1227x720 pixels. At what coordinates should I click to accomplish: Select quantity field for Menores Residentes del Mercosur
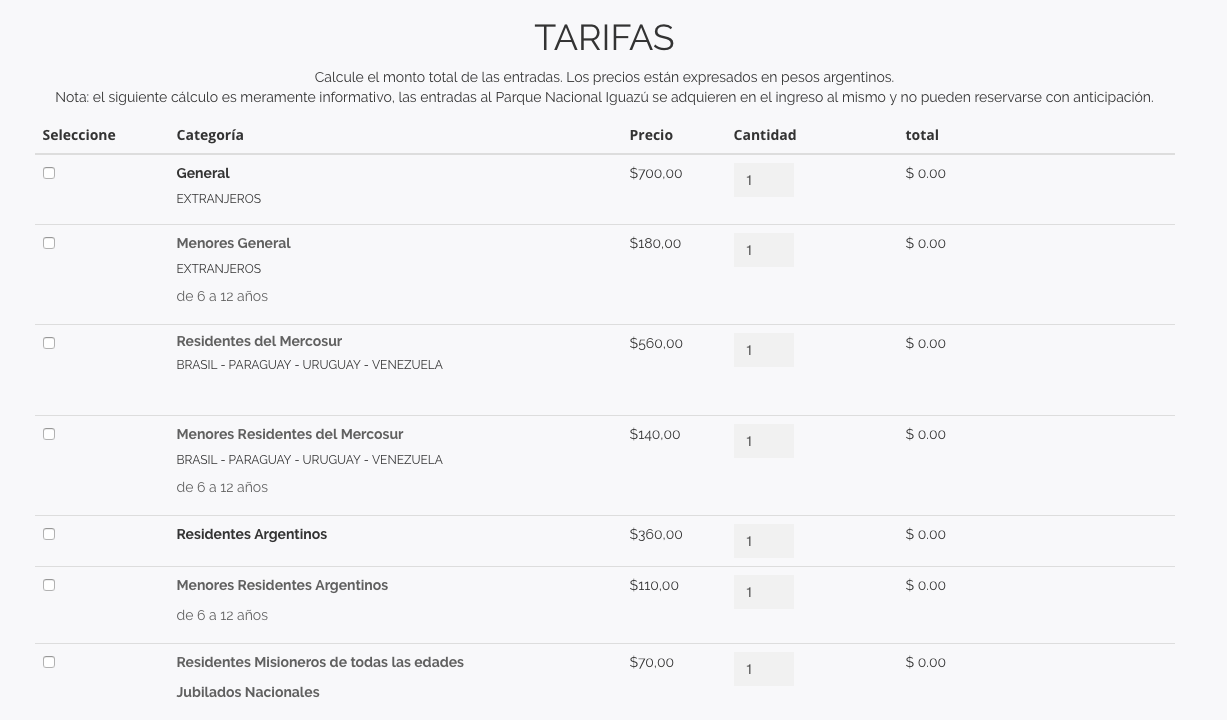tap(764, 441)
